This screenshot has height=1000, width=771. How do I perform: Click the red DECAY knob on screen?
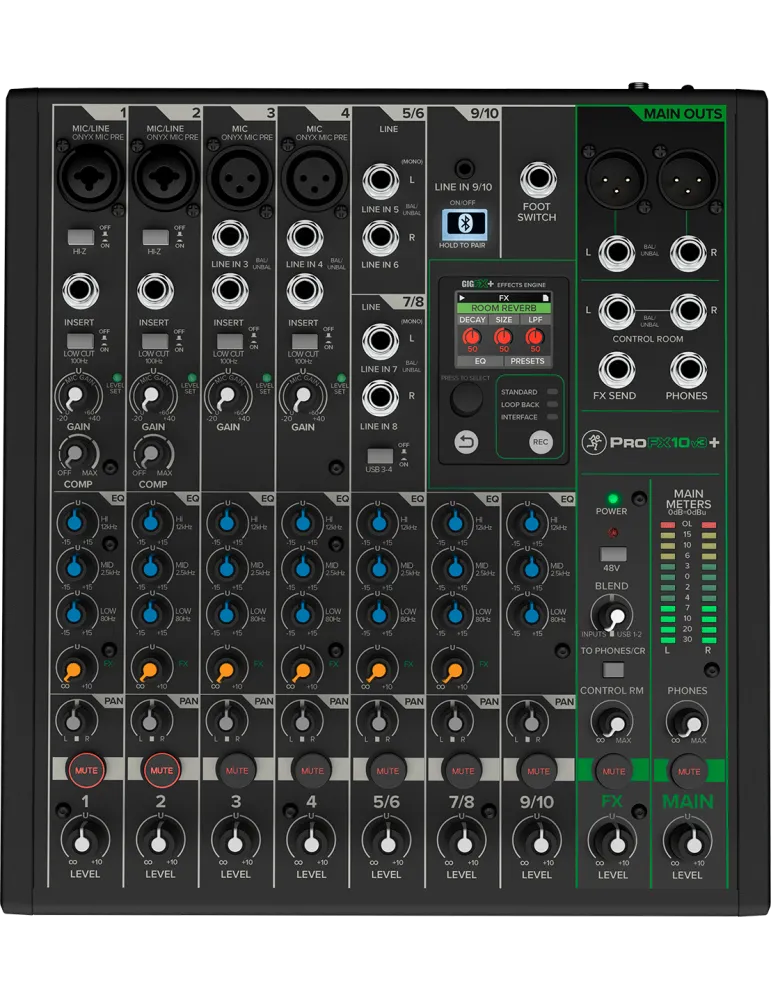pos(472,336)
